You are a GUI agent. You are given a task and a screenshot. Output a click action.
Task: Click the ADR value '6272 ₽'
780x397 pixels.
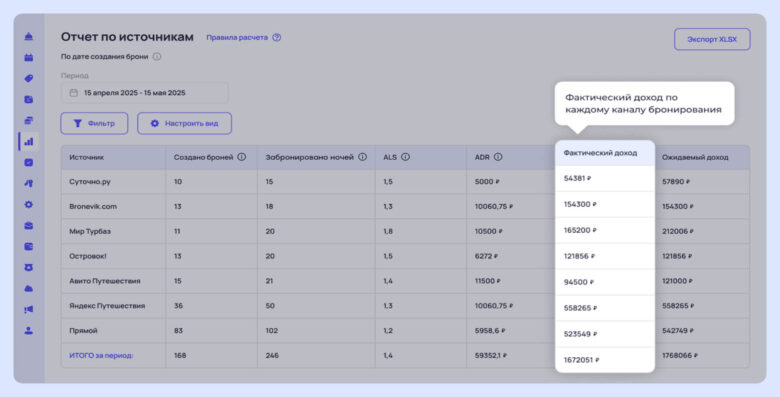click(486, 256)
